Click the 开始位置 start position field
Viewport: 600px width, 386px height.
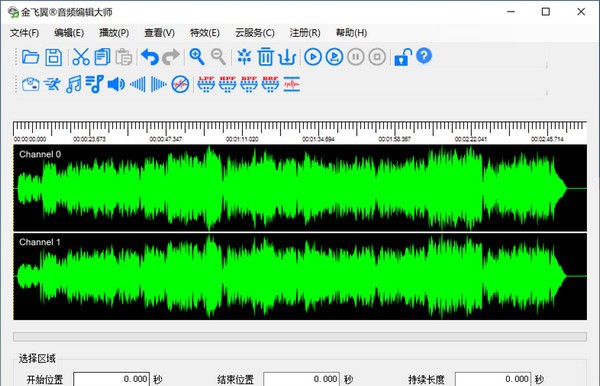point(111,379)
